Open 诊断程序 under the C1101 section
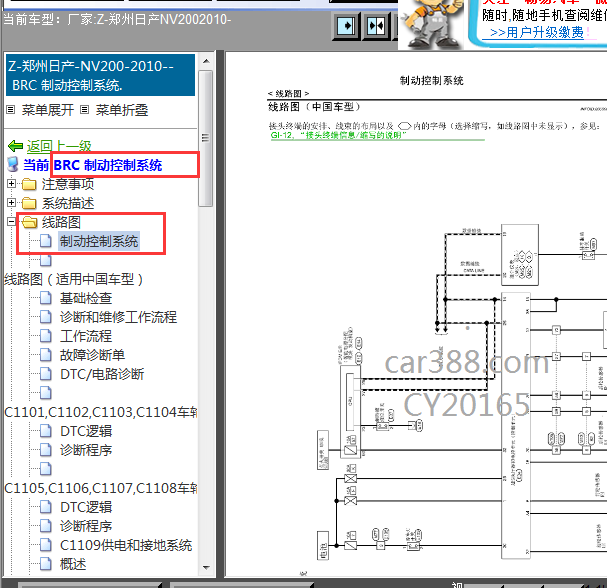Viewport: 607px width, 588px height. click(86, 450)
